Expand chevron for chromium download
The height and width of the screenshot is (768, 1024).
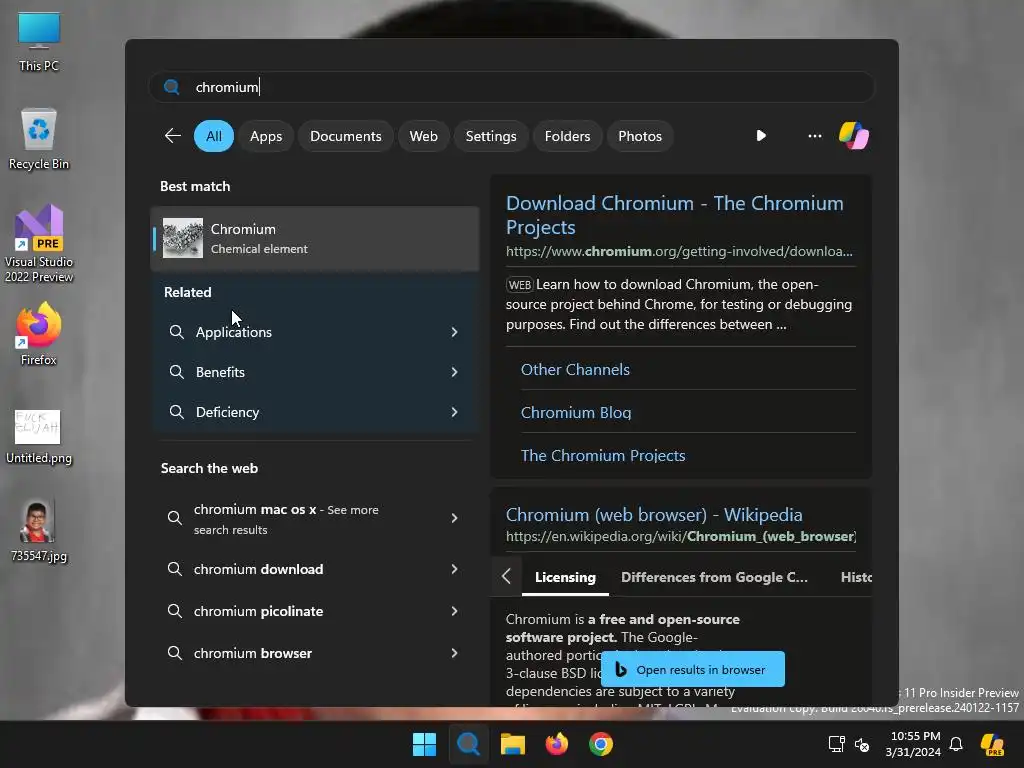click(455, 569)
